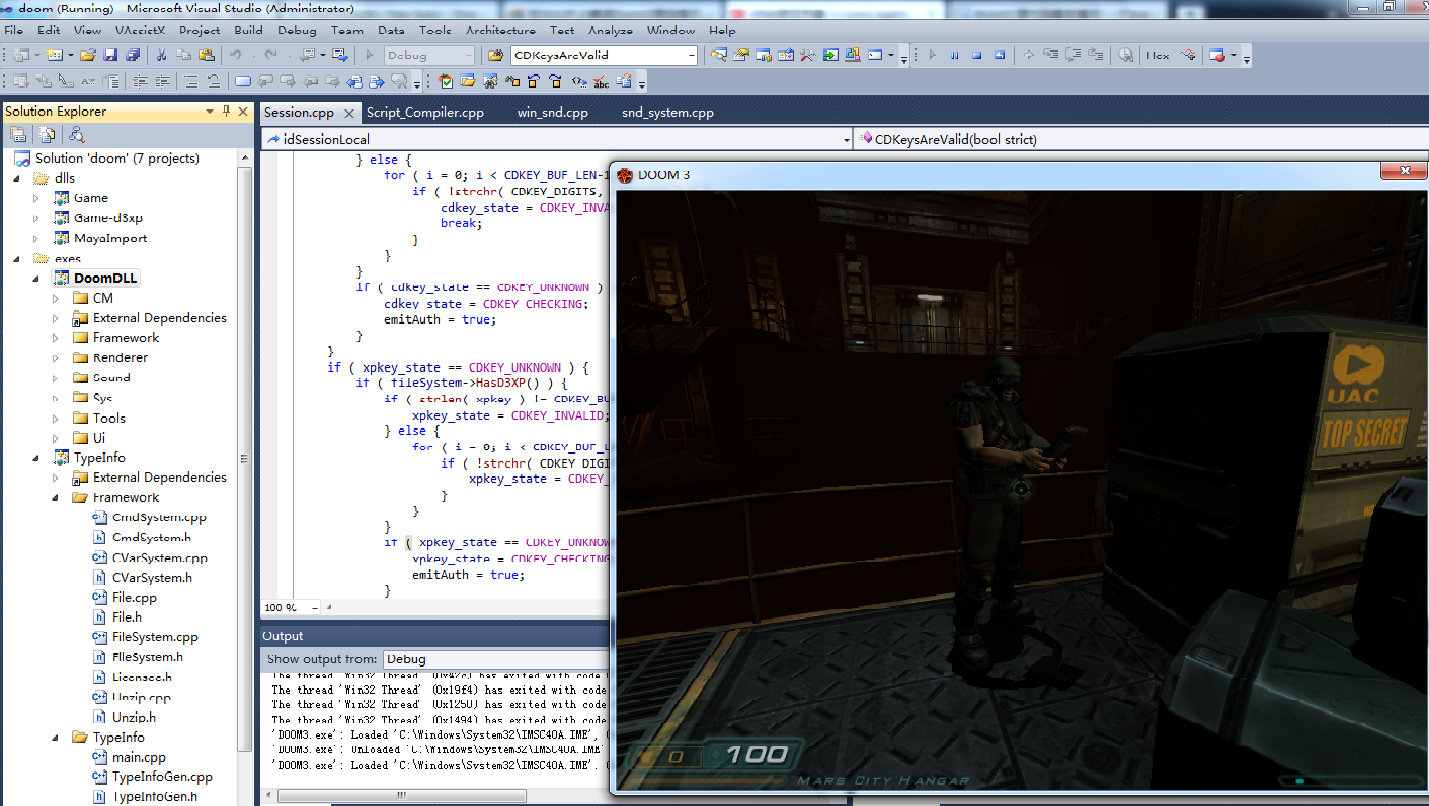Click the Save All toolbar icon
The height and width of the screenshot is (806, 1429).
(132, 55)
